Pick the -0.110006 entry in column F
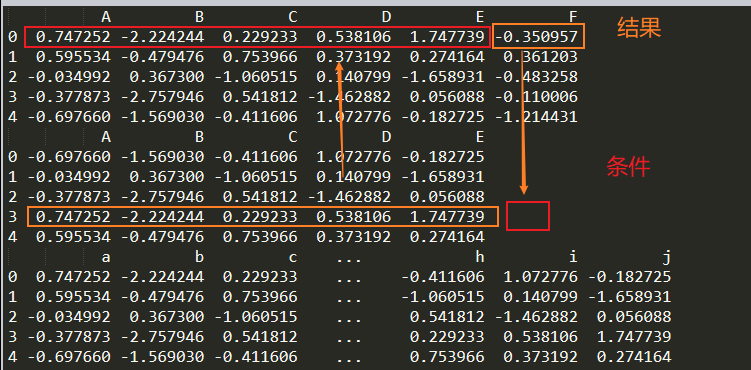 536,97
